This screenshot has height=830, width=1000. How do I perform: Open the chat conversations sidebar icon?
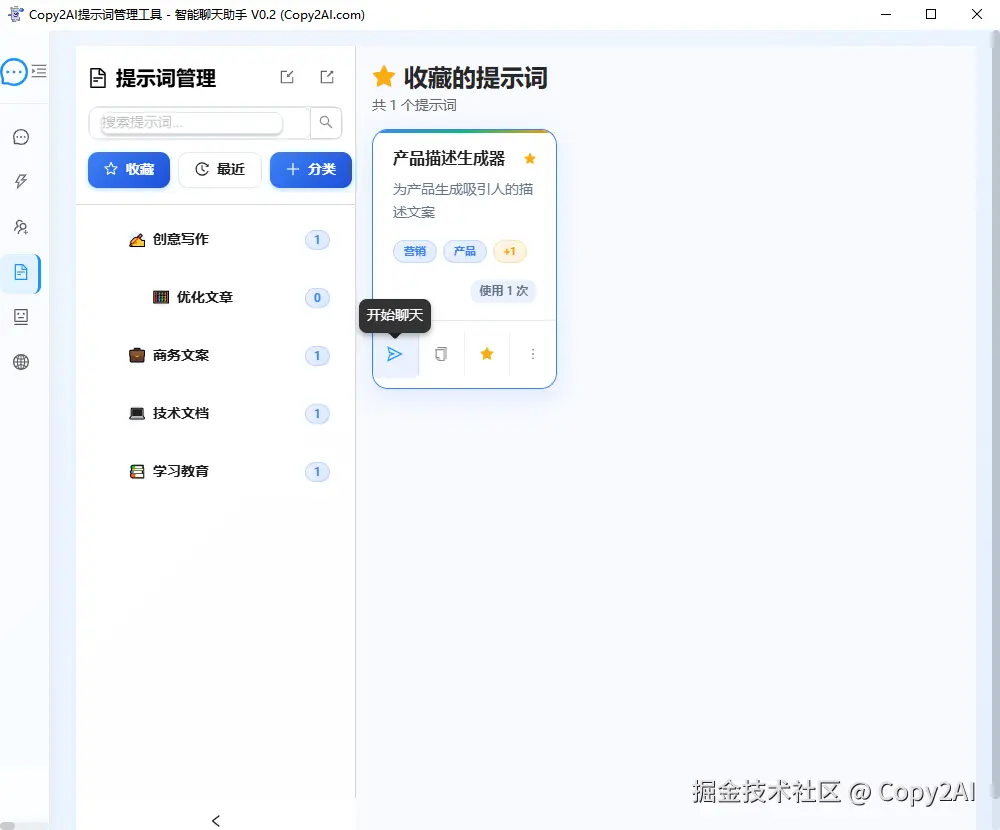point(21,137)
